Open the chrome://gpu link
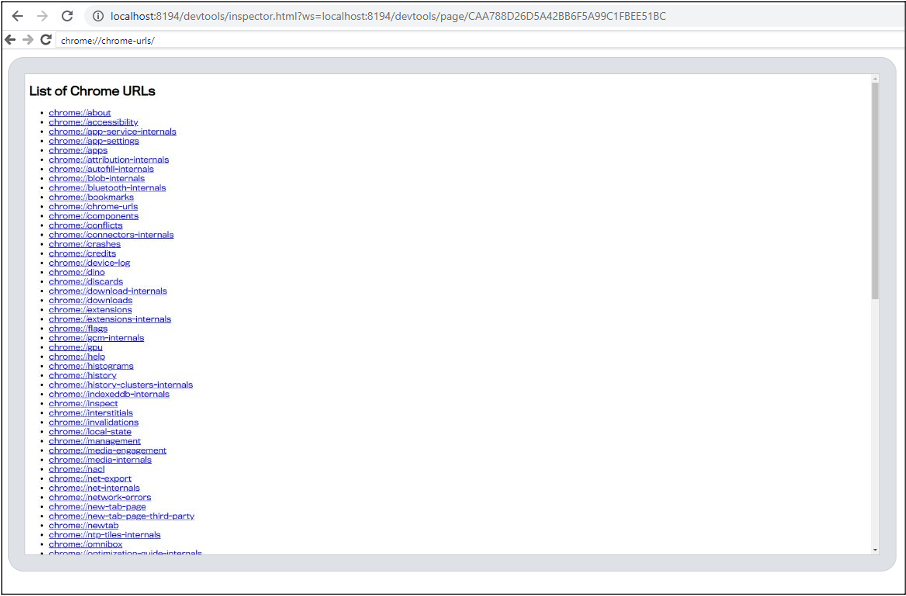The height and width of the screenshot is (596, 906). click(76, 347)
